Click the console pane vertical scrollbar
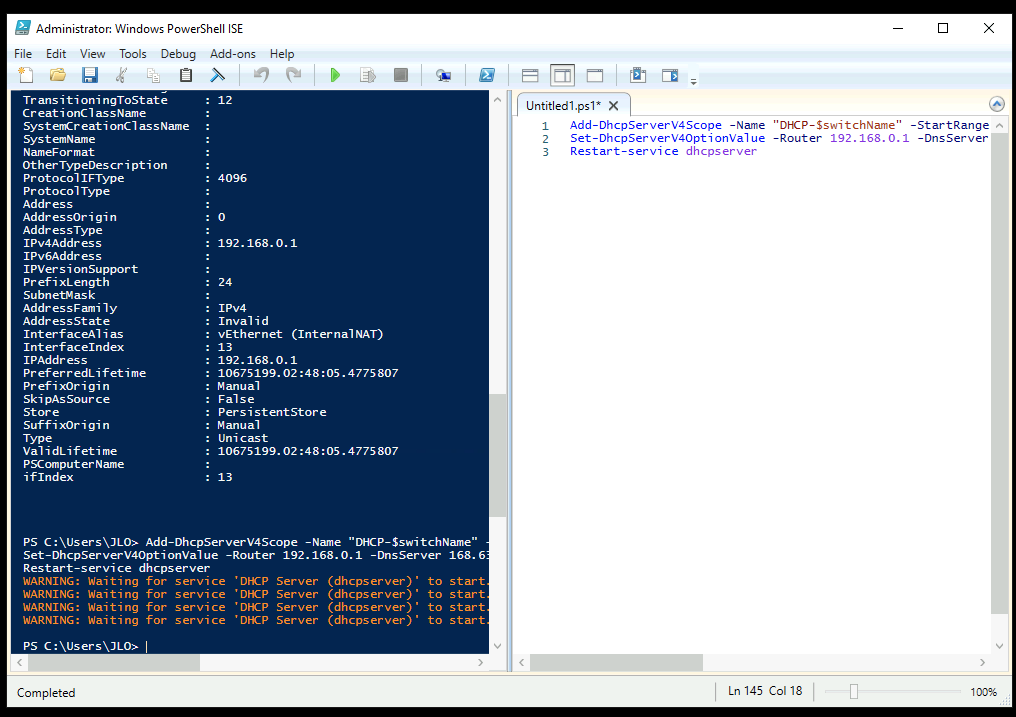The height and width of the screenshot is (717, 1016). pyautogui.click(x=497, y=455)
